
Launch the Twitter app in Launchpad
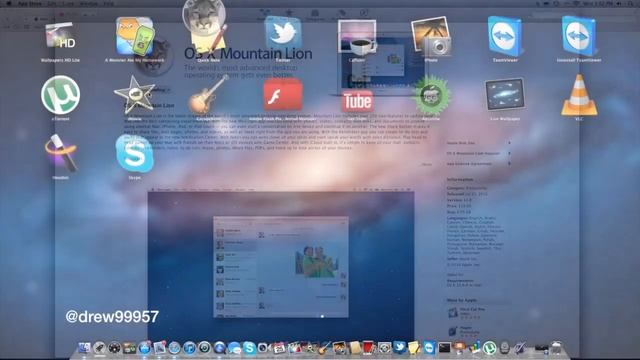coord(283,35)
